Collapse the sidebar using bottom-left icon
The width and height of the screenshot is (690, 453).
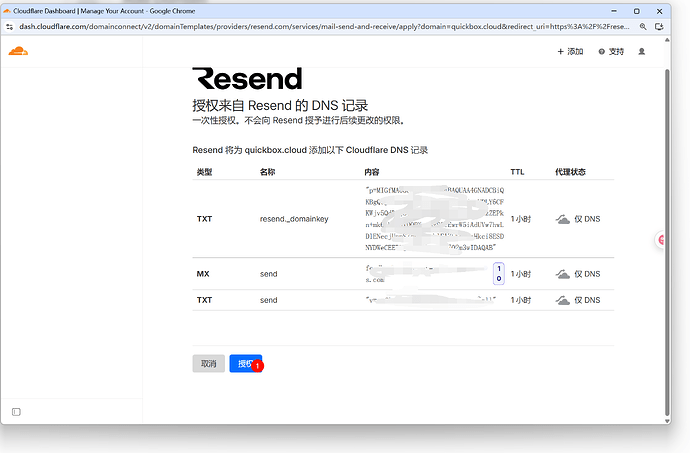tap(16, 412)
